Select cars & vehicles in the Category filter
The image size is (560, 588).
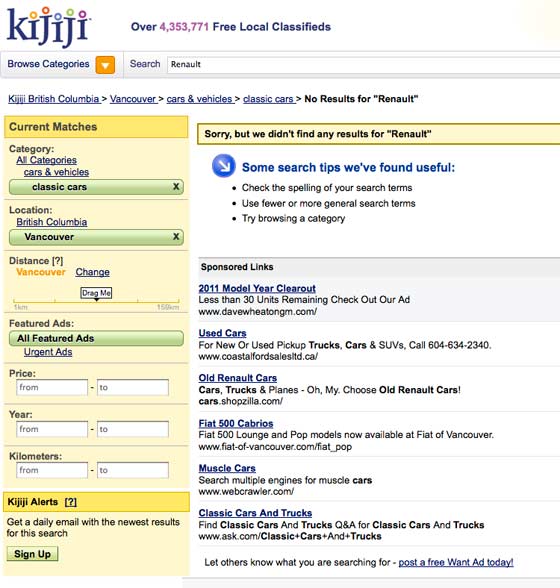point(56,172)
